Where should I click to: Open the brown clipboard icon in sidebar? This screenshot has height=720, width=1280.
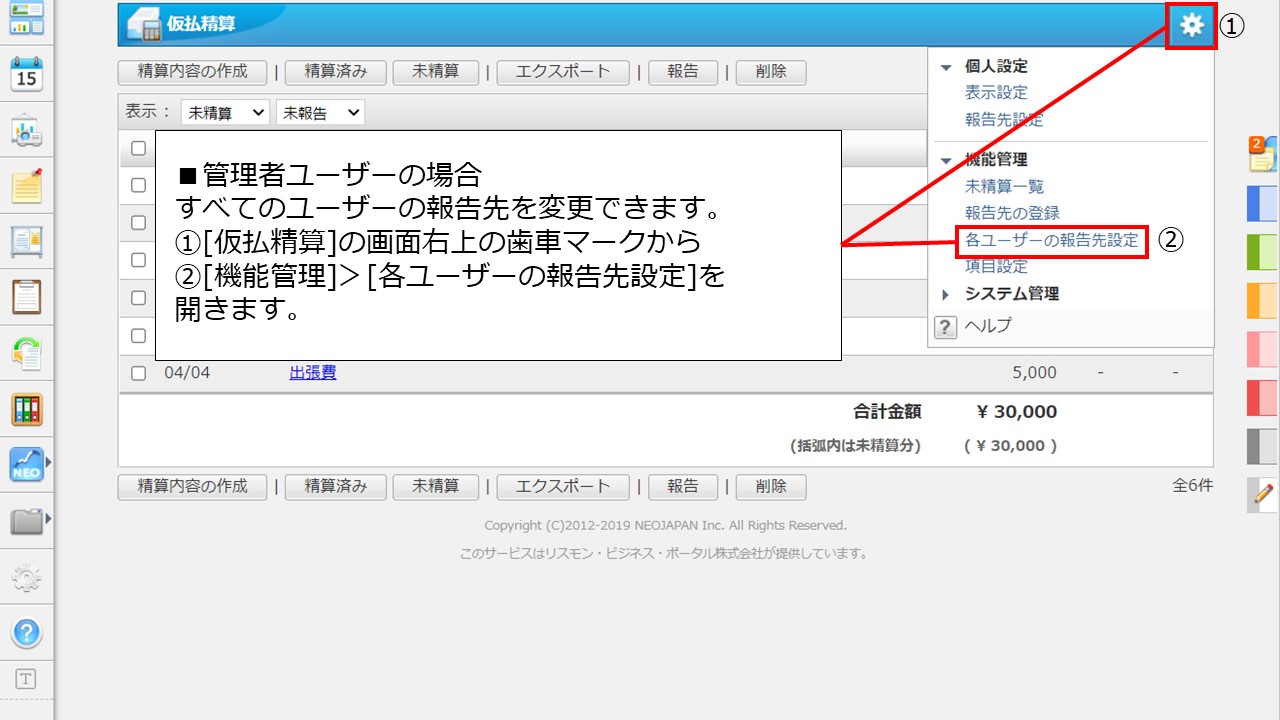tap(27, 297)
